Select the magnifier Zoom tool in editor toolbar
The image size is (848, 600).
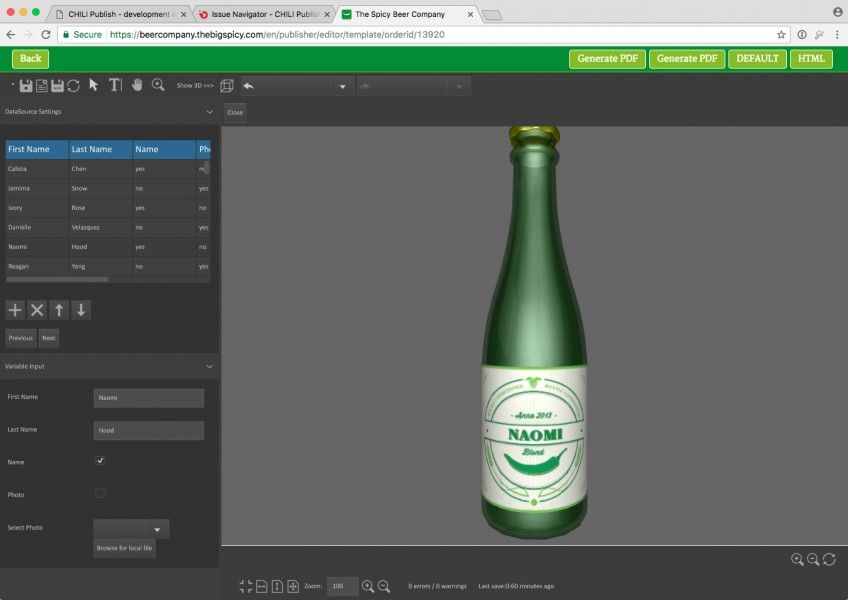coord(158,85)
